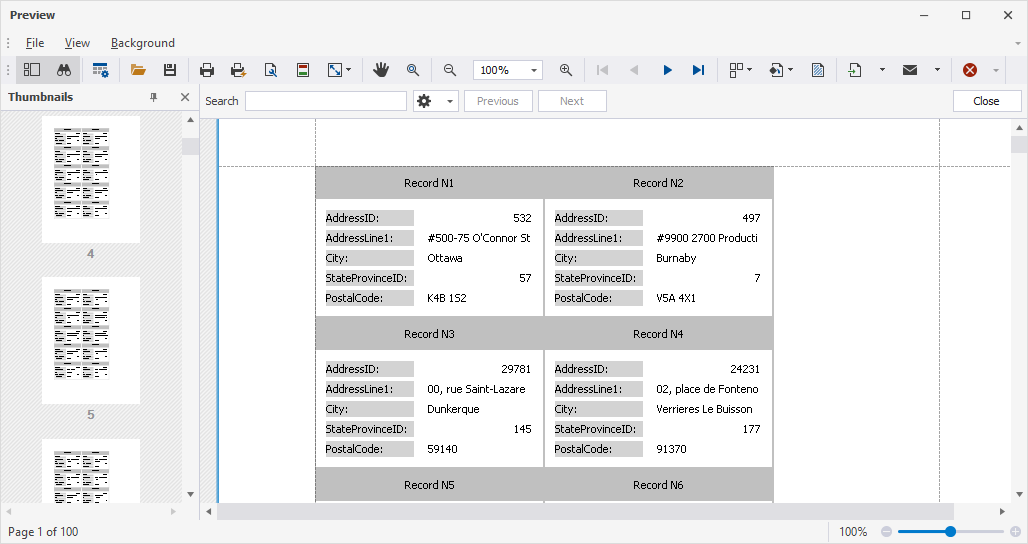
Task: Click the Zoom In icon
Action: 566,69
